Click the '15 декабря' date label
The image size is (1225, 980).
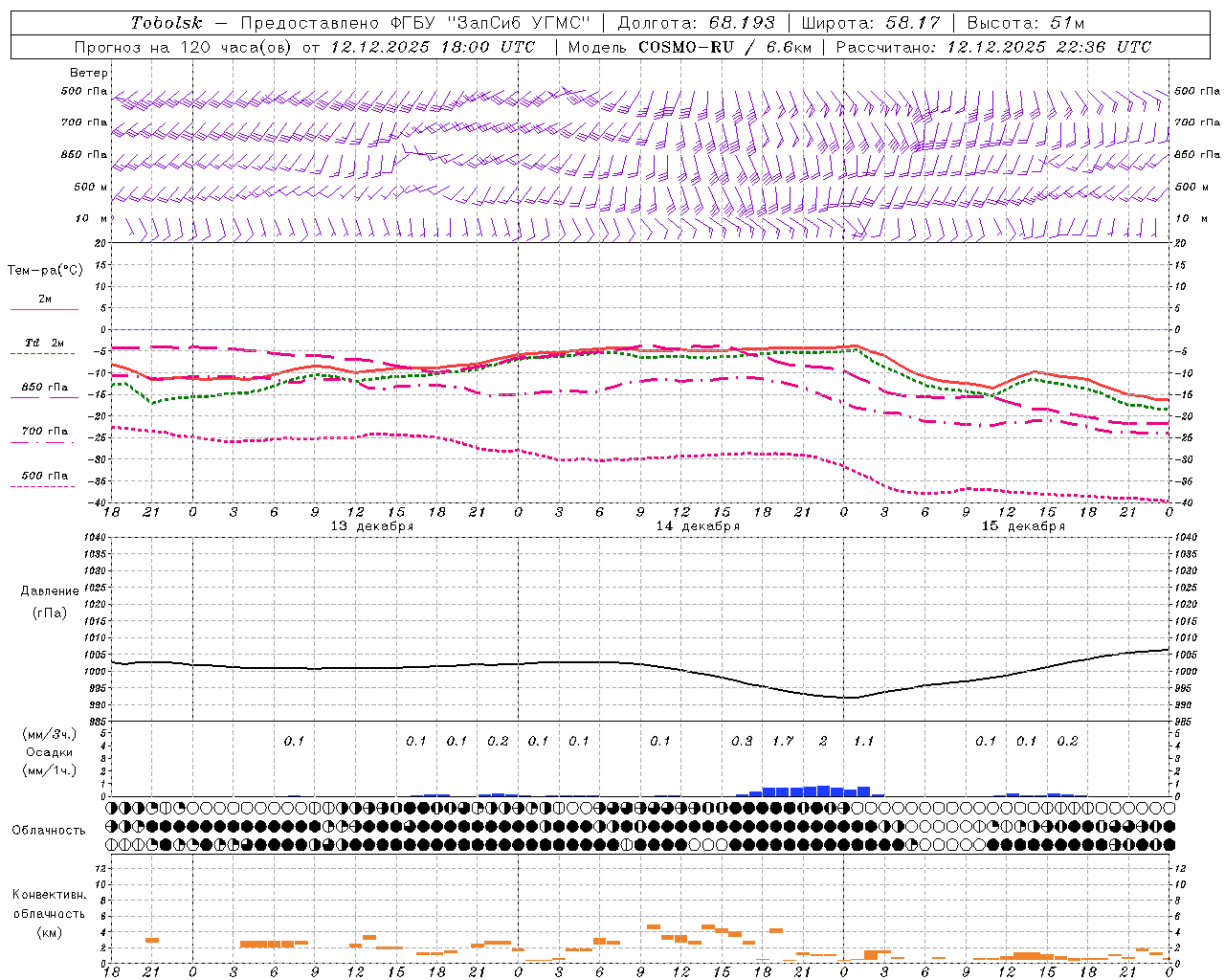(x=1023, y=526)
